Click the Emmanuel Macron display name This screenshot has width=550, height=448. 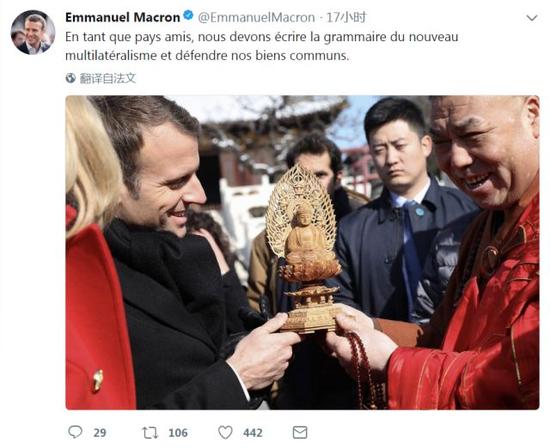point(122,17)
